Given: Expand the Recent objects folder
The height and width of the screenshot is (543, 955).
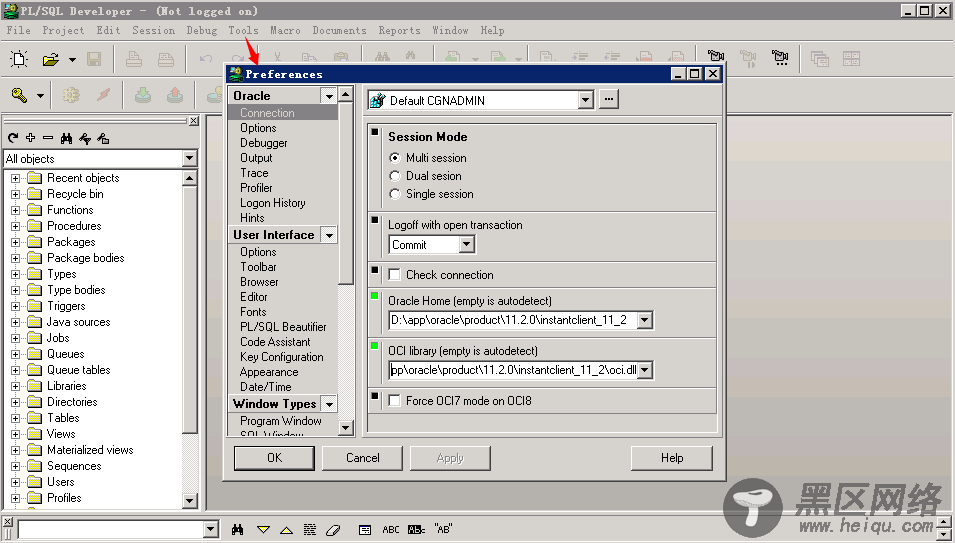Looking at the screenshot, I should coord(16,178).
